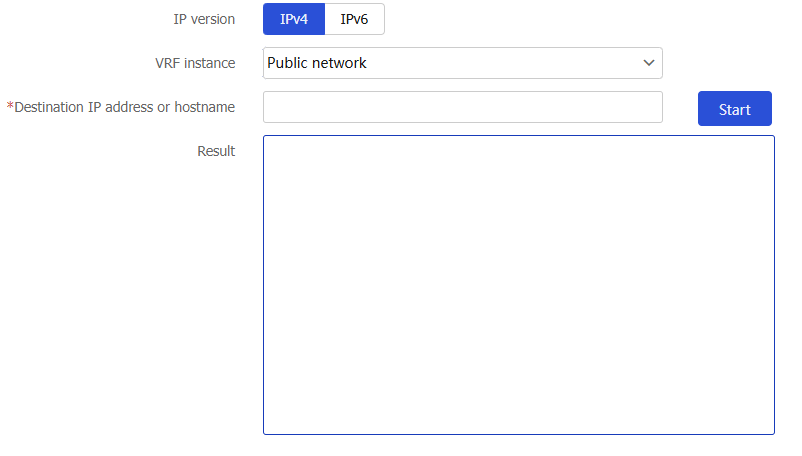802x456 pixels.
Task: Click the "Destination IP address or hostname" label
Action: [x=124, y=107]
